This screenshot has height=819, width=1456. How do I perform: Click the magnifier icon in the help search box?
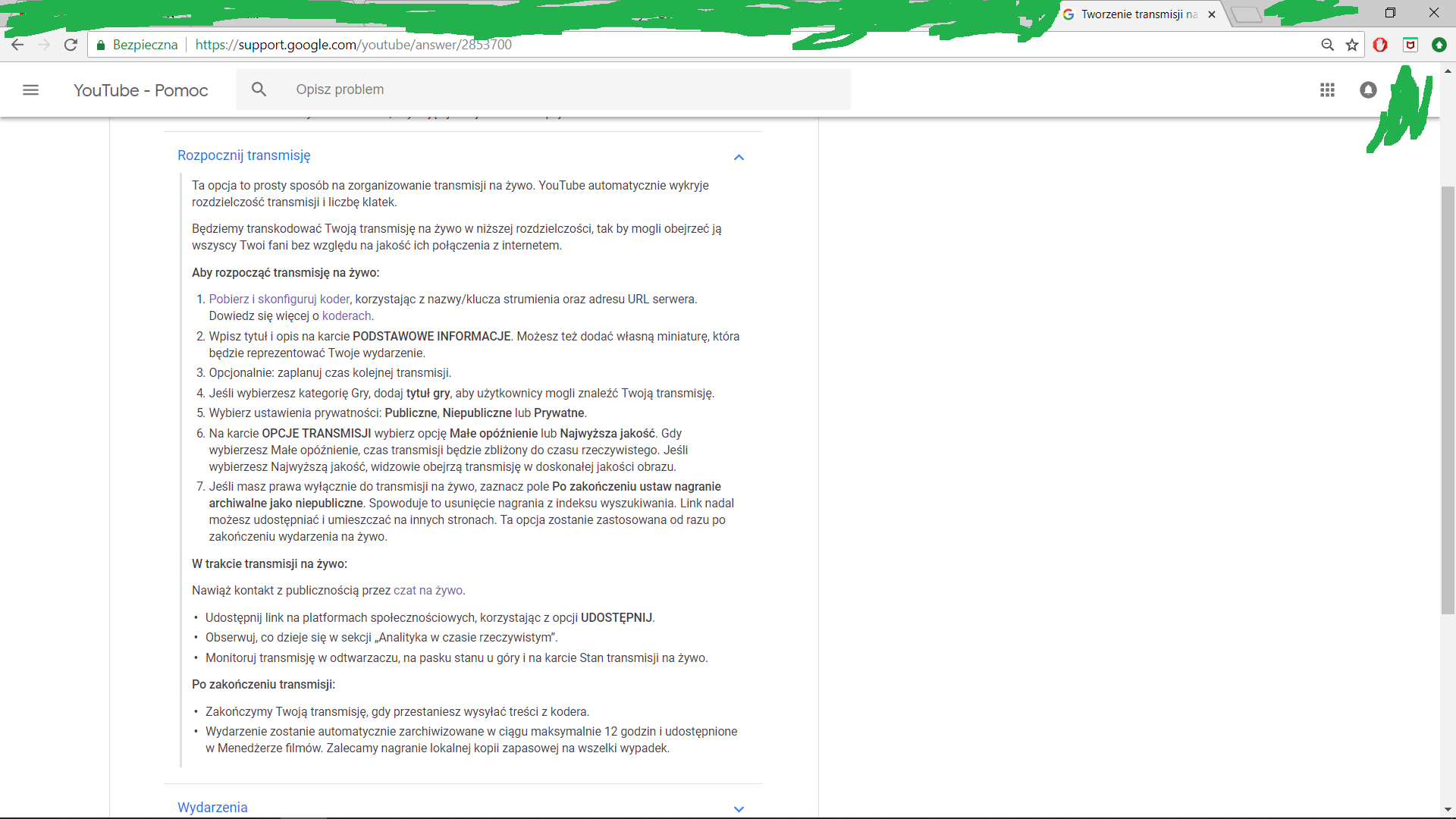click(x=259, y=89)
